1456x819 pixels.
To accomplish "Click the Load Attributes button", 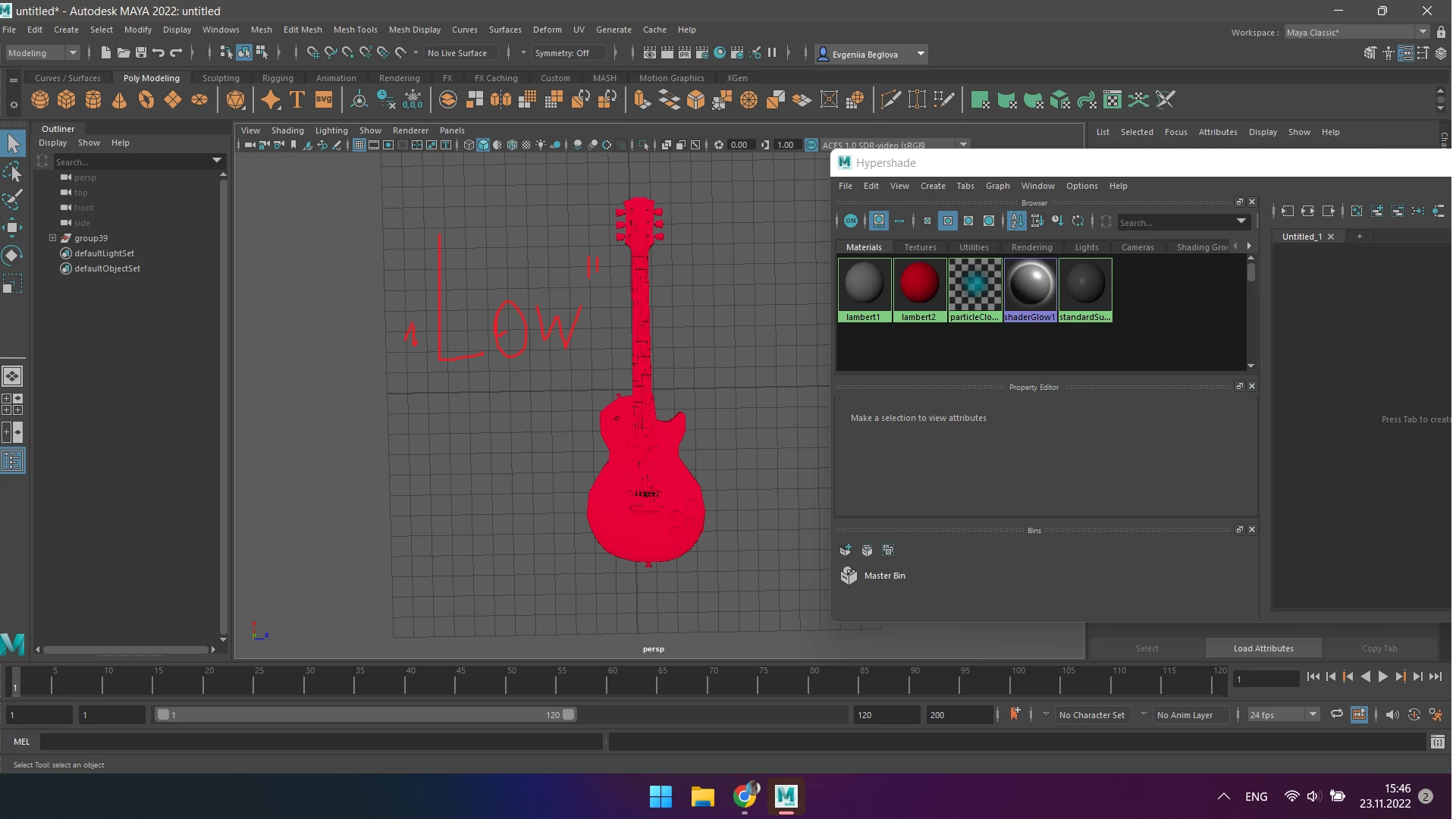I will coord(1263,648).
